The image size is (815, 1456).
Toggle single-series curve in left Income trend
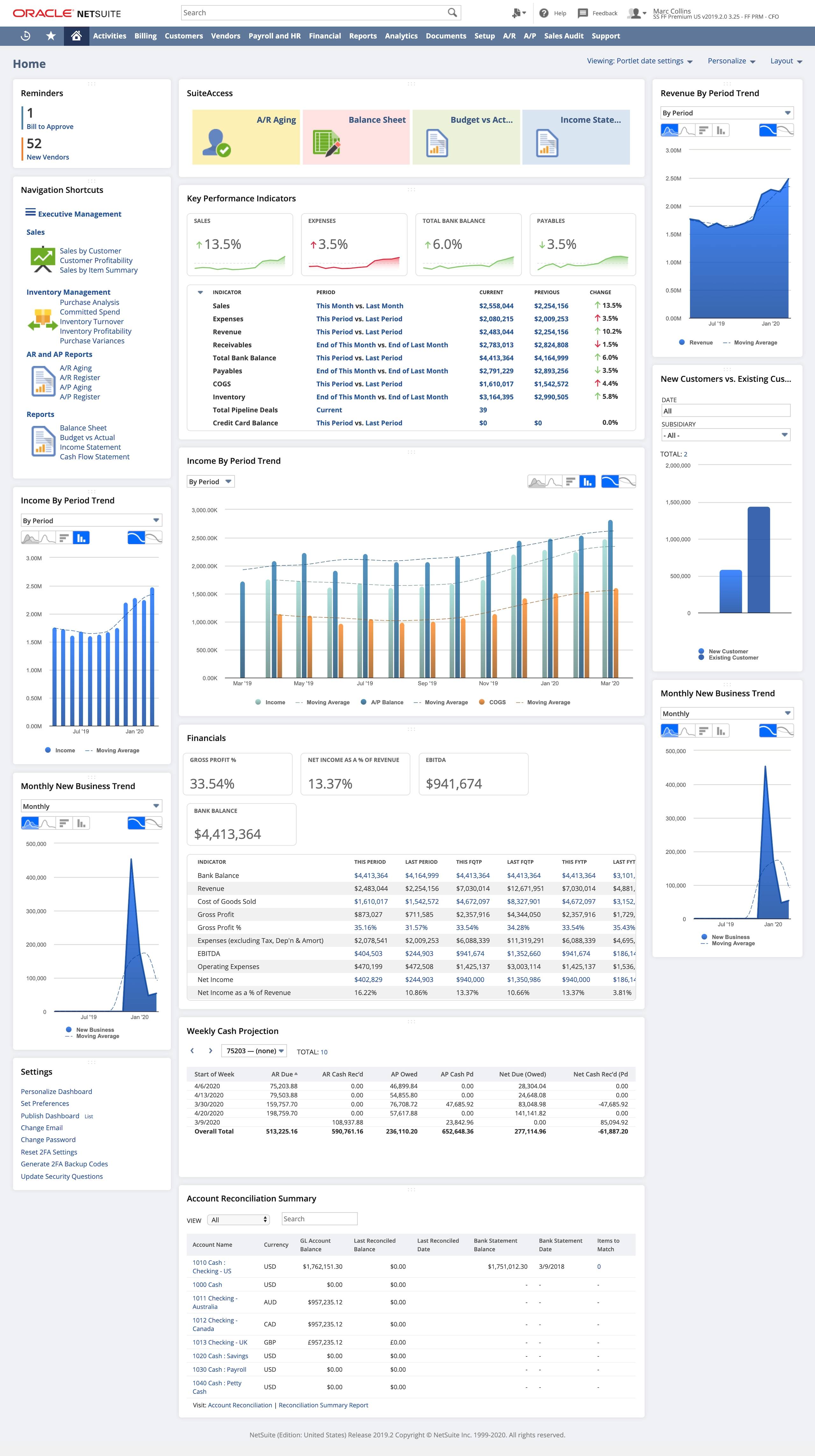point(136,537)
